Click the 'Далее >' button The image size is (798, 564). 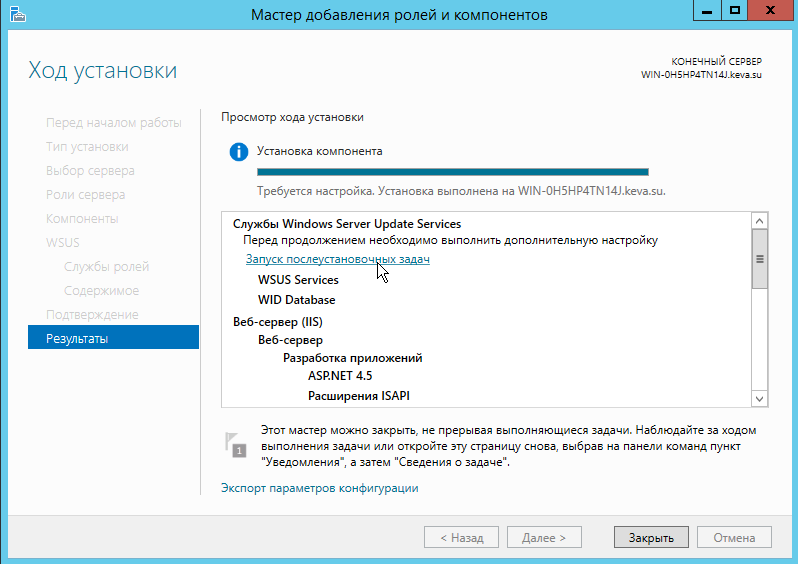(x=544, y=537)
